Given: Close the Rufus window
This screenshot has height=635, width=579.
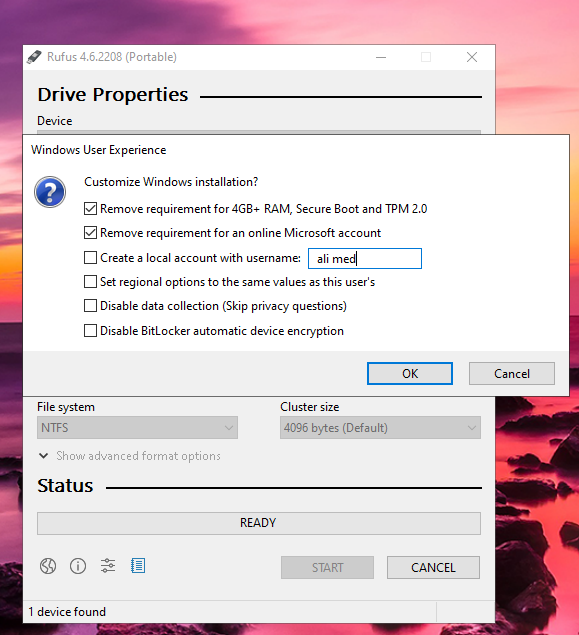Looking at the screenshot, I should 472,57.
